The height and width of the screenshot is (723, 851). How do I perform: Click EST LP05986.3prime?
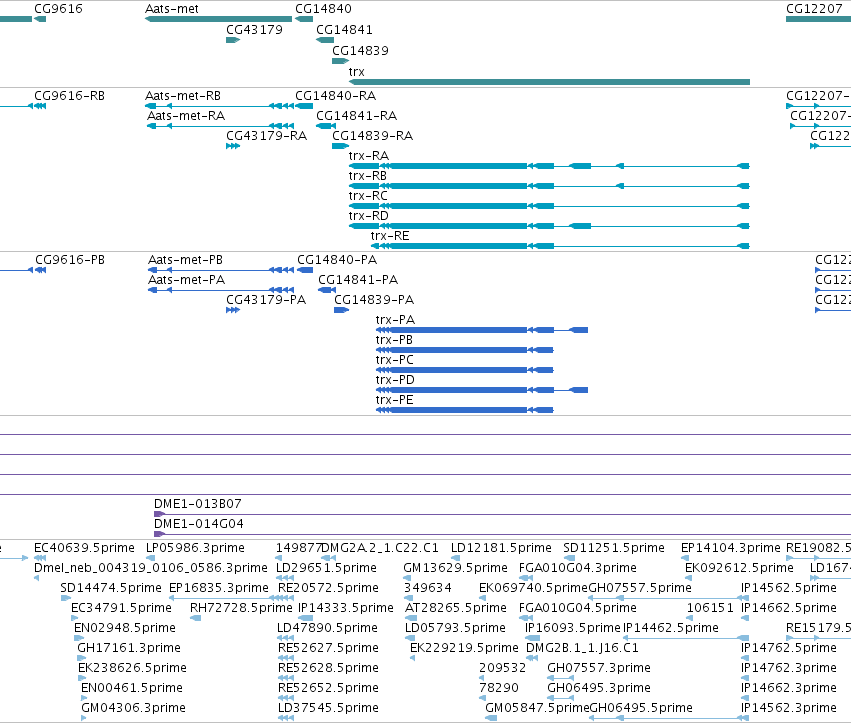(195, 548)
